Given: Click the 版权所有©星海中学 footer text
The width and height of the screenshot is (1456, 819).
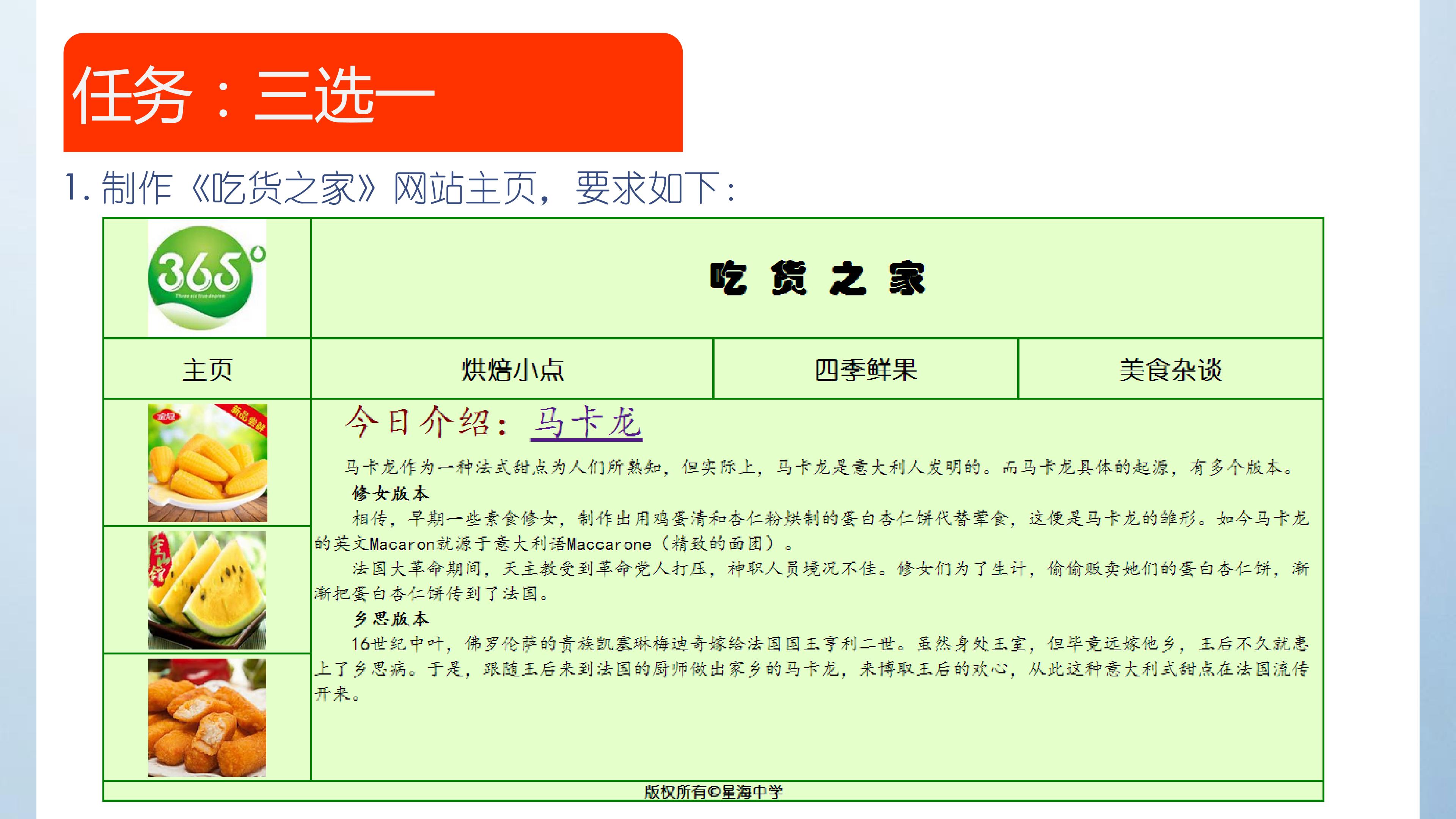Looking at the screenshot, I should click(x=713, y=792).
